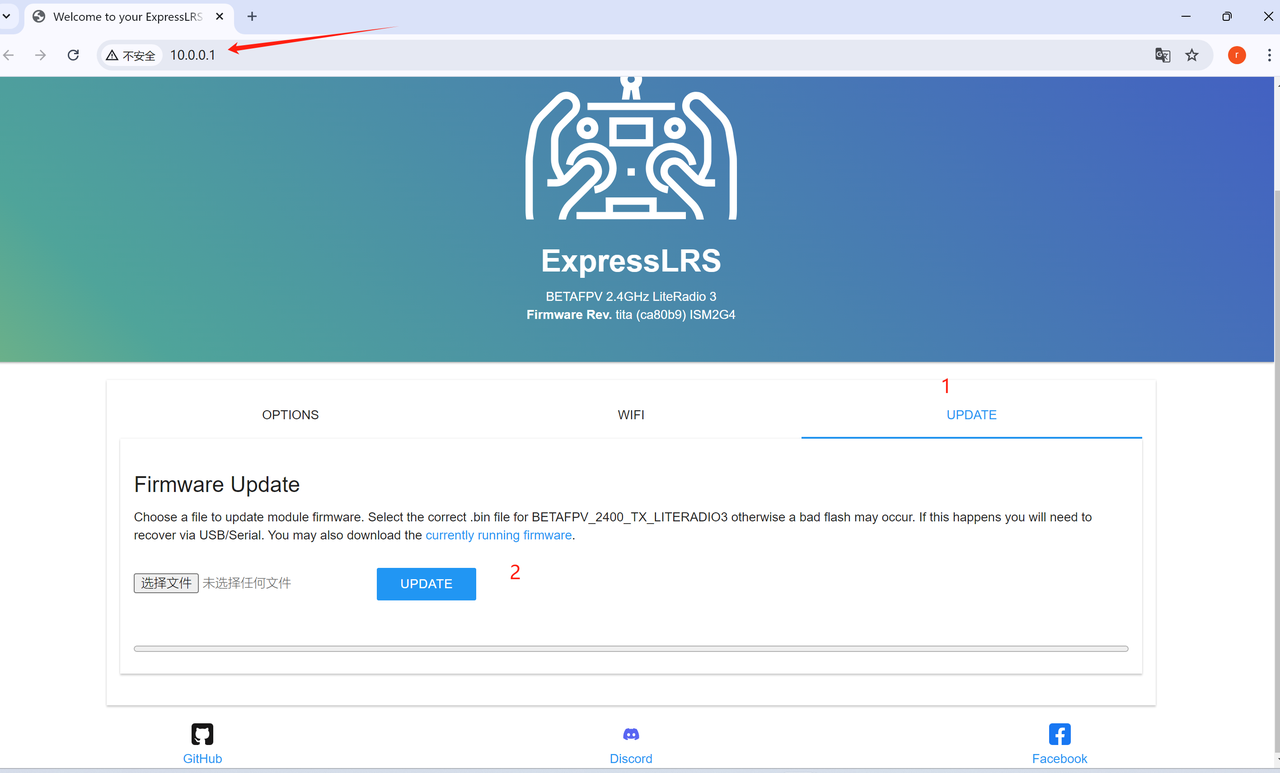1280x773 pixels.
Task: Click the 未选择任何文件 file status text
Action: 247,583
